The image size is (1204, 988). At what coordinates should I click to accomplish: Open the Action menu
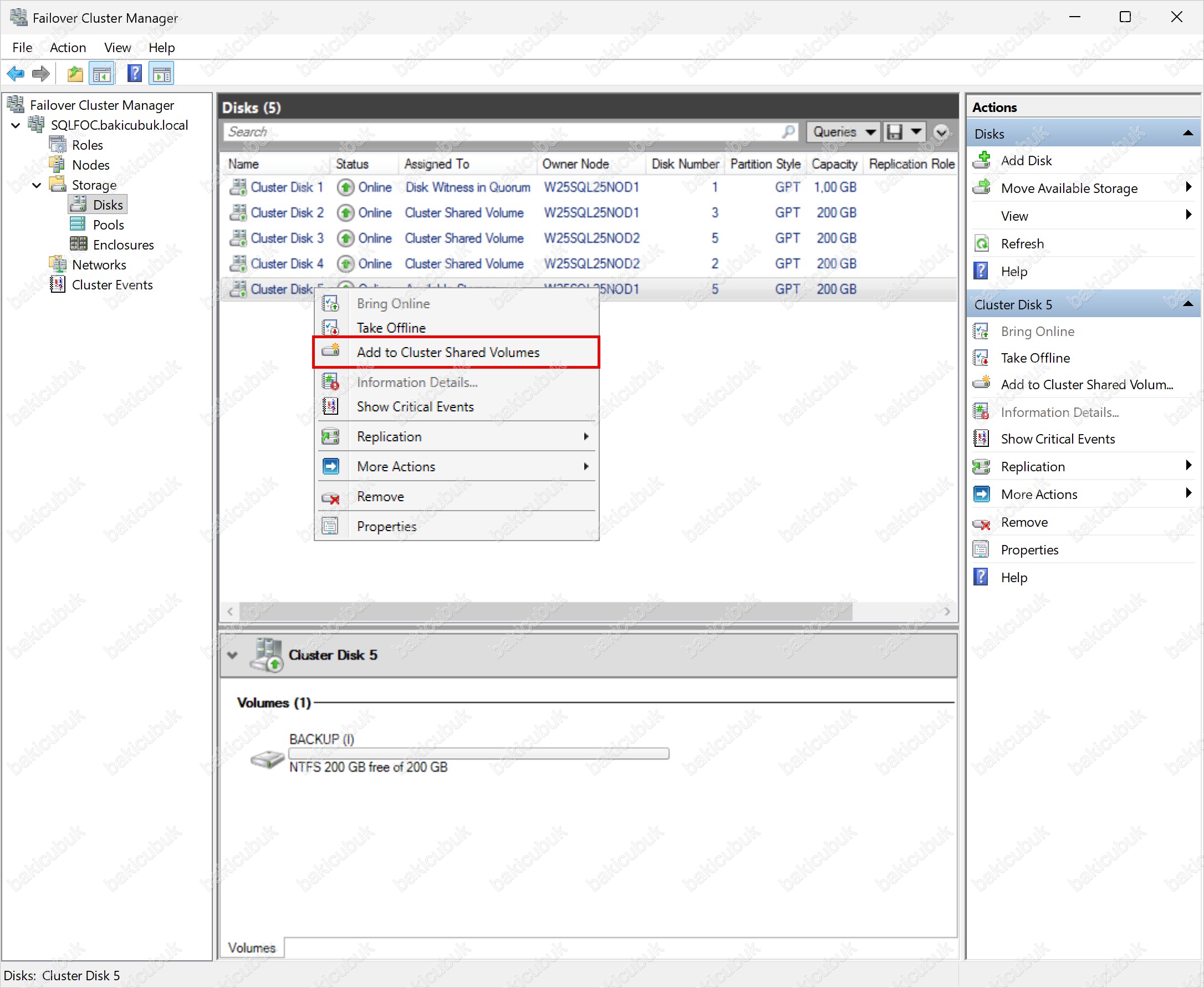pos(68,48)
